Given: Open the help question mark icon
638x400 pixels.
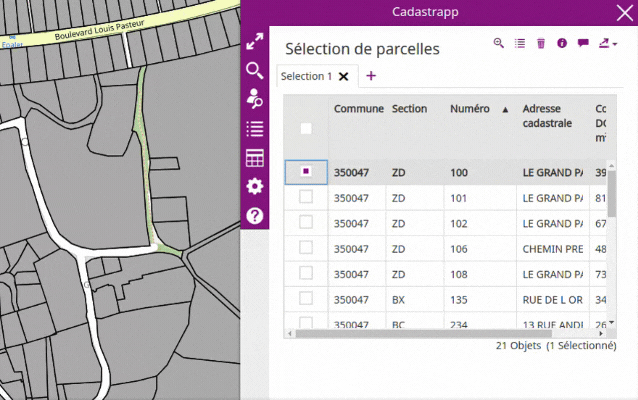Looking at the screenshot, I should coord(255,216).
